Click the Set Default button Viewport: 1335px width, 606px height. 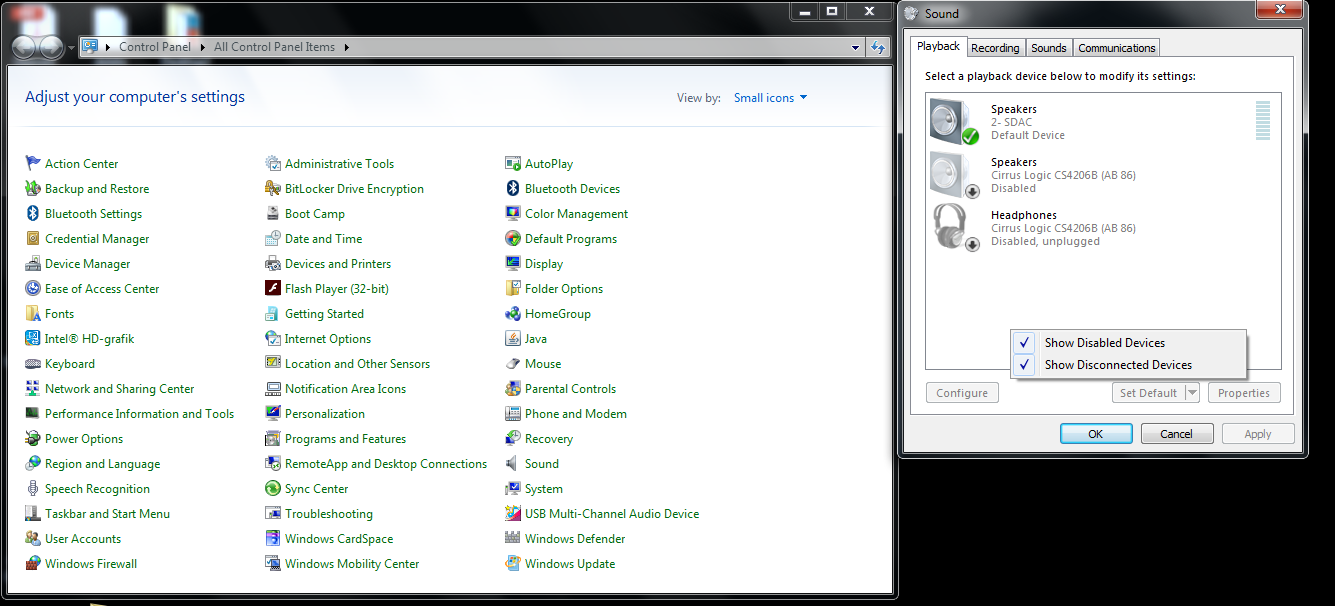(1148, 393)
